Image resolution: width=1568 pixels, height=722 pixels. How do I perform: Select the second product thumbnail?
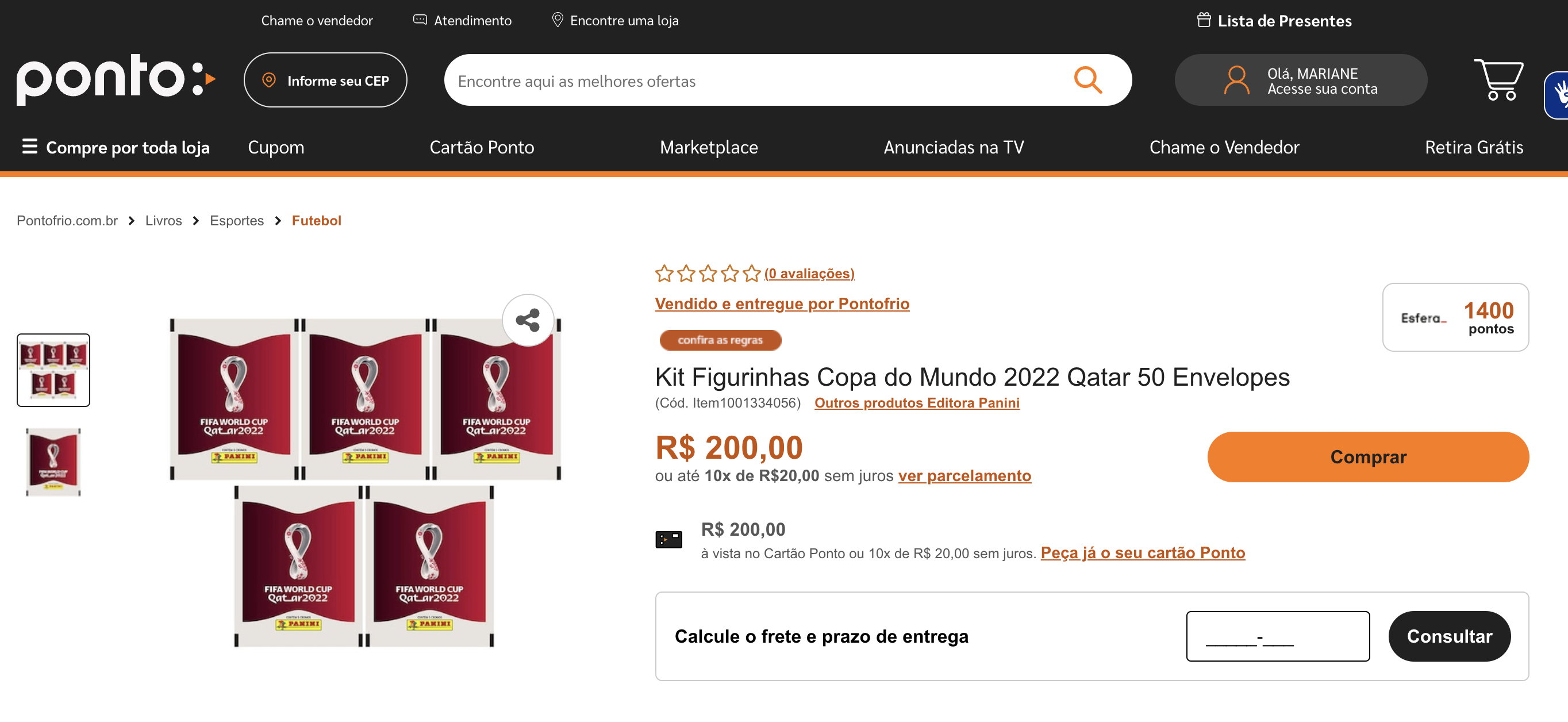pos(53,462)
